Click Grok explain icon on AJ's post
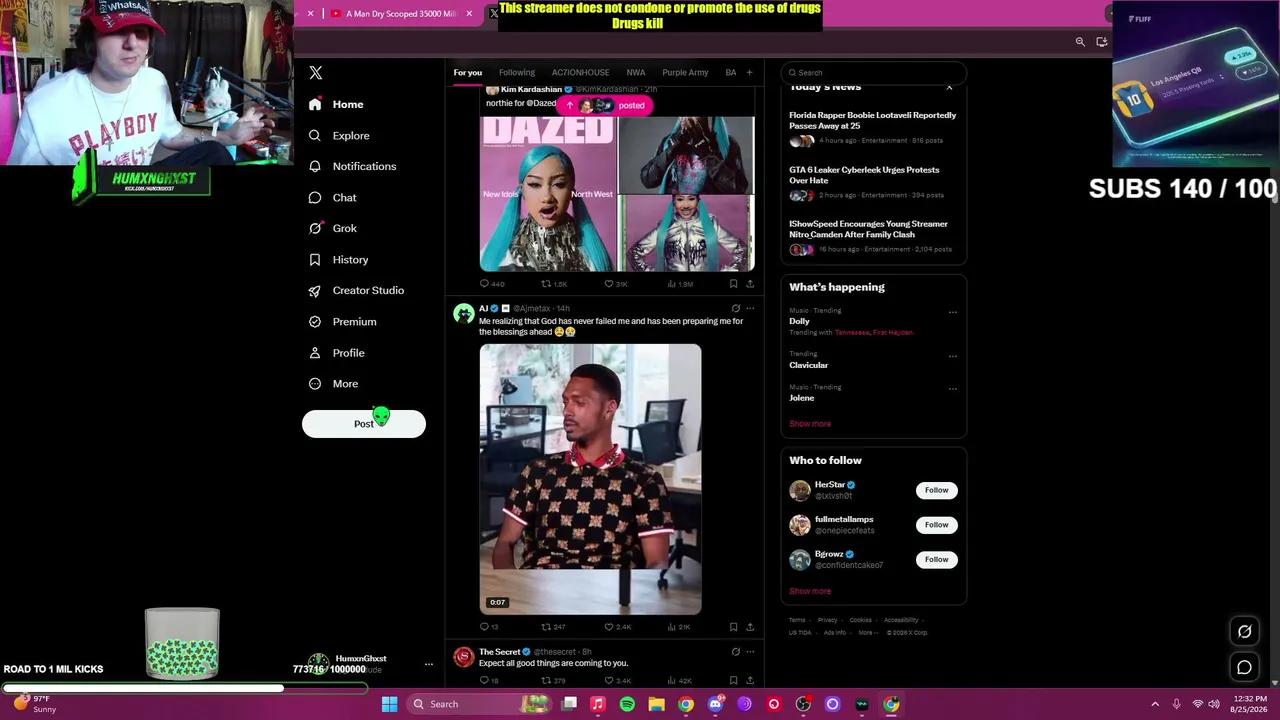 [x=735, y=308]
